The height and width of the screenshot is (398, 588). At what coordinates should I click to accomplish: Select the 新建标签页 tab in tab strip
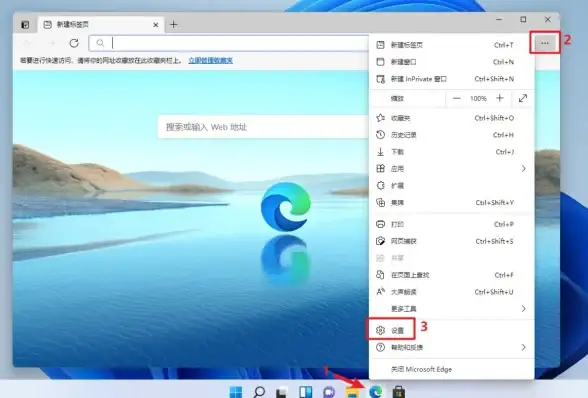[x=101, y=25]
